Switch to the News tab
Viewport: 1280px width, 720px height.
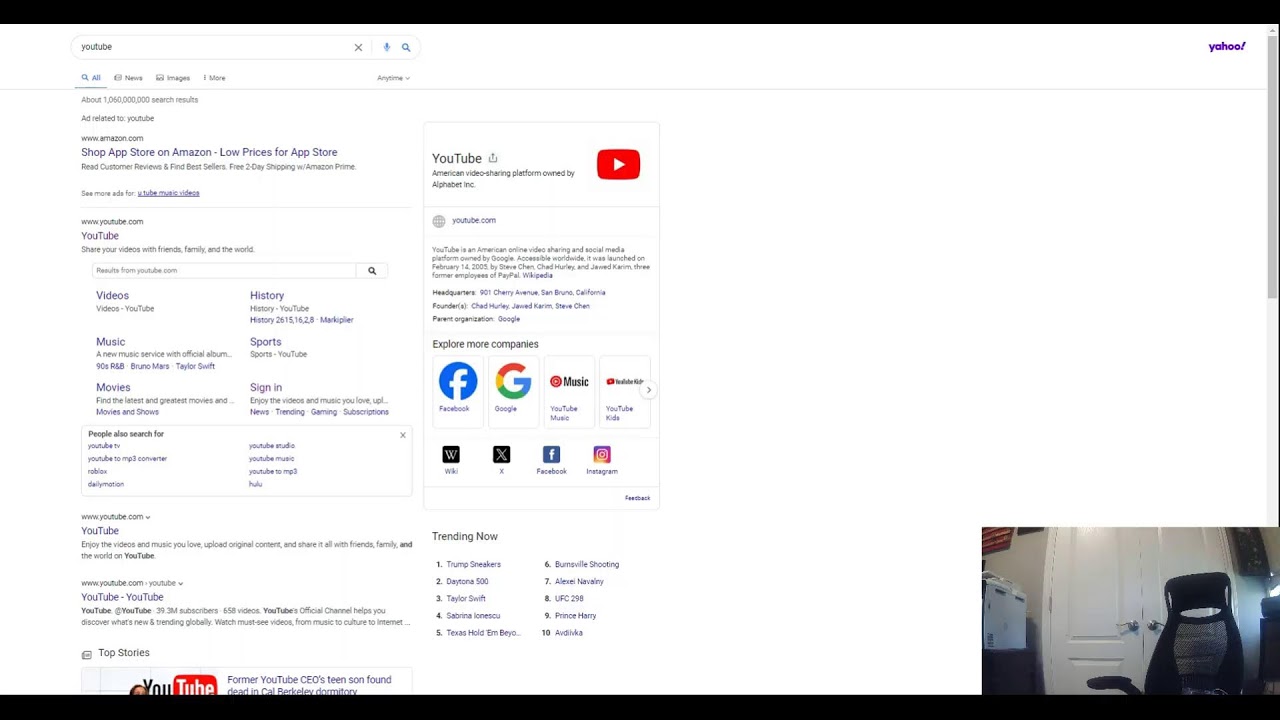click(128, 78)
